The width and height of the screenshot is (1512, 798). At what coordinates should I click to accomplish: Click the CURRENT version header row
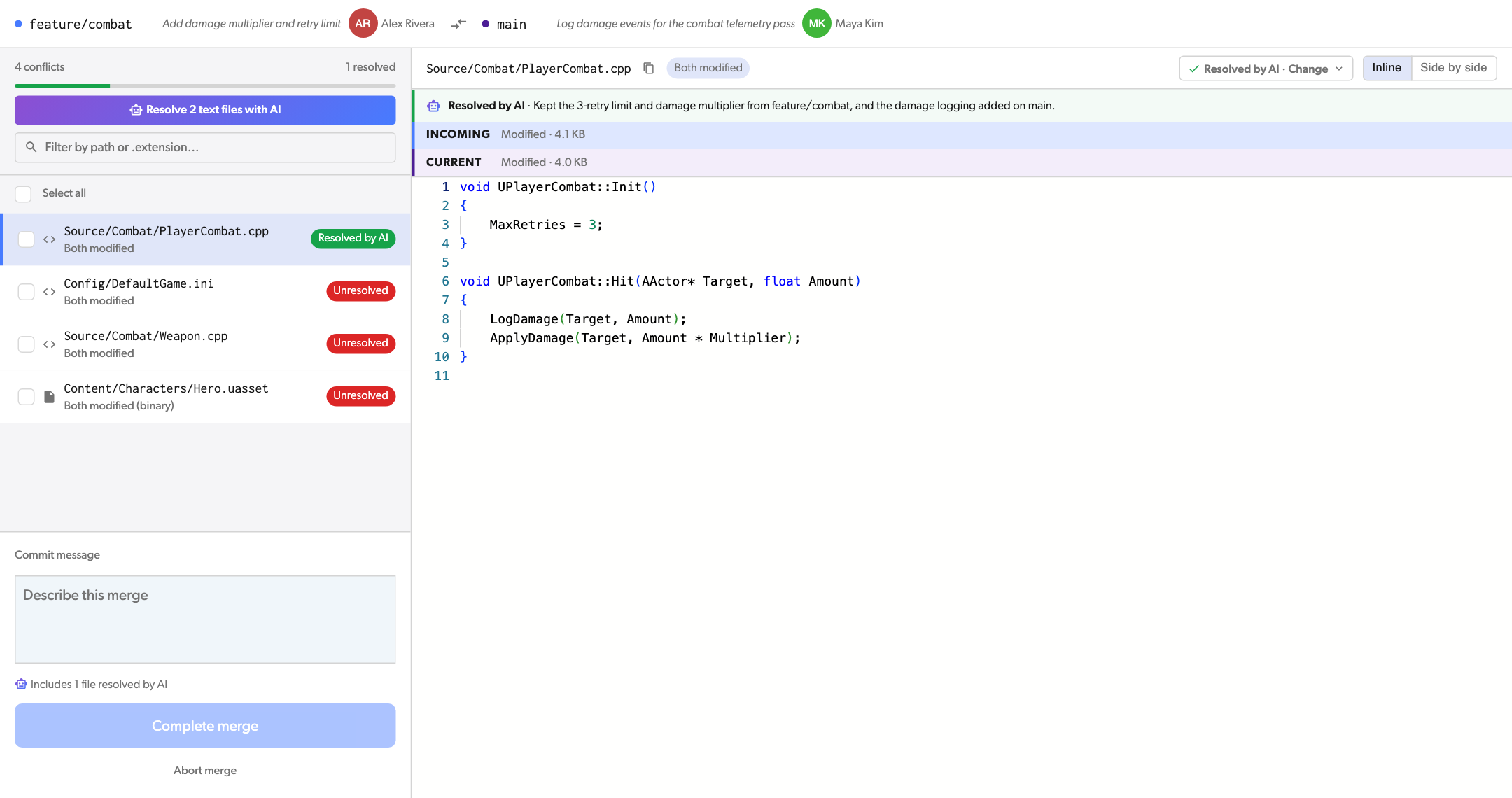pyautogui.click(x=962, y=162)
